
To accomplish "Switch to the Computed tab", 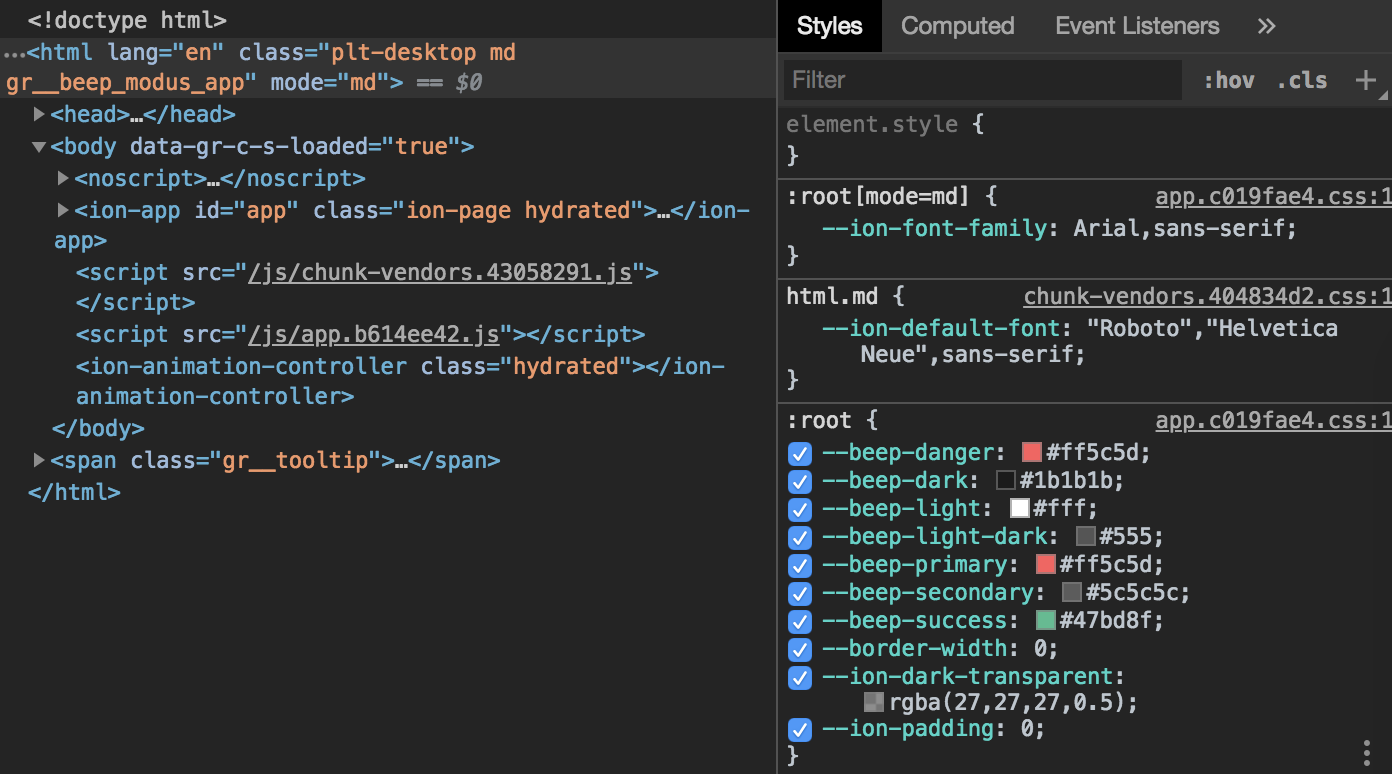I will (x=956, y=26).
